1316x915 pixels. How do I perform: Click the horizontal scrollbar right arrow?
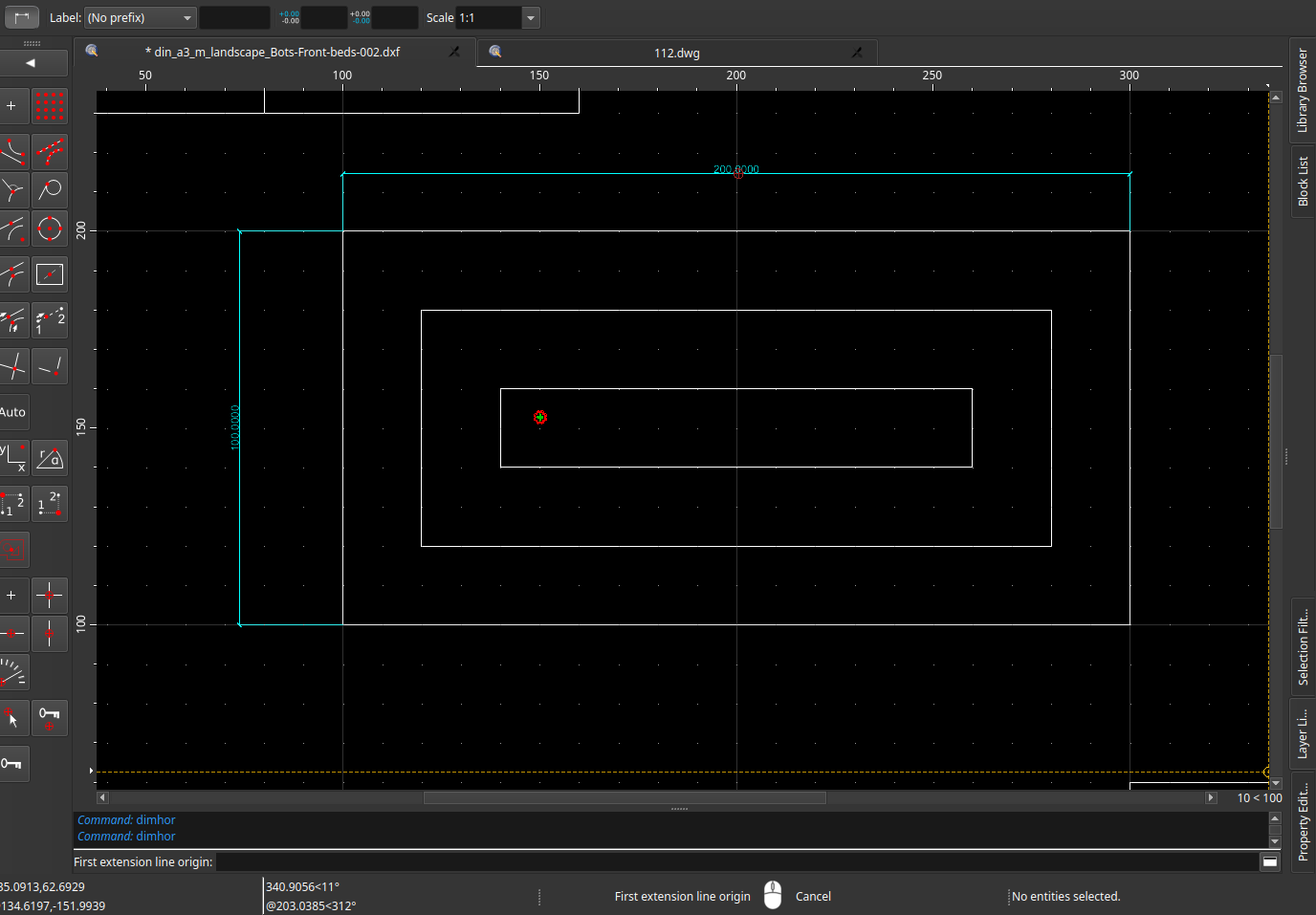[1211, 797]
